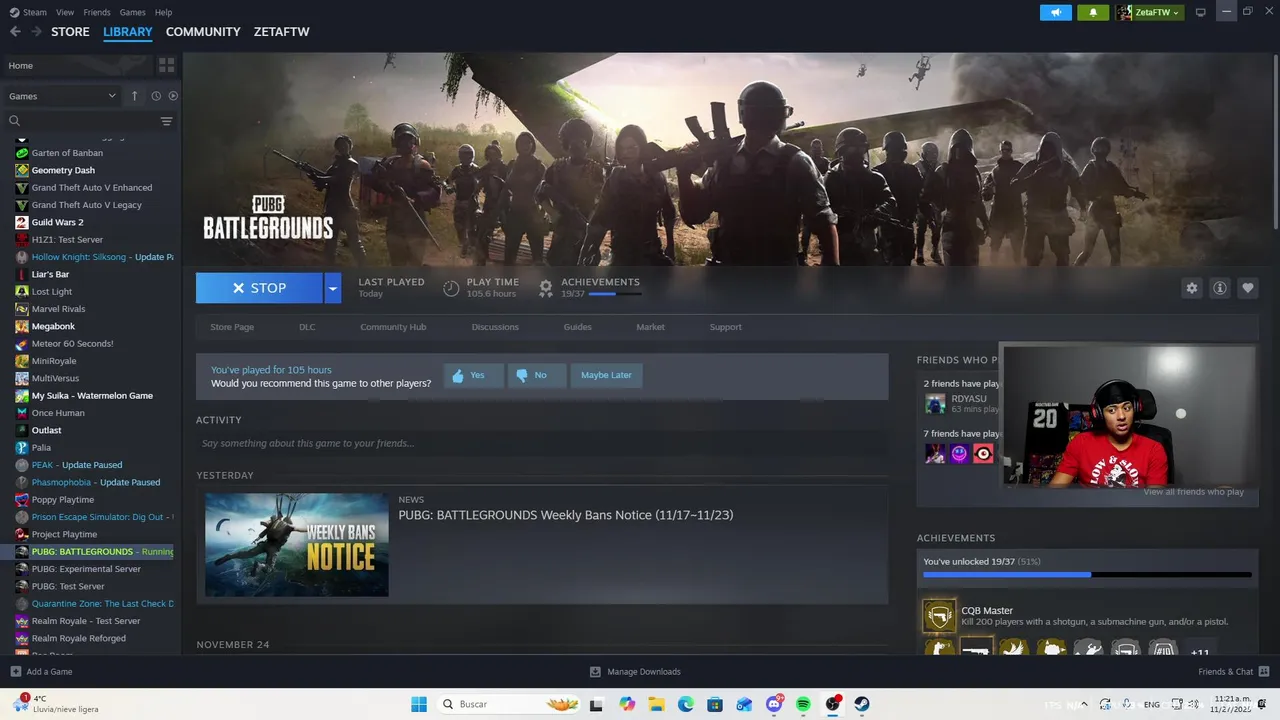Viewport: 1280px width, 720px height.
Task: Click the taskbar Buscar search box
Action: coord(510,704)
